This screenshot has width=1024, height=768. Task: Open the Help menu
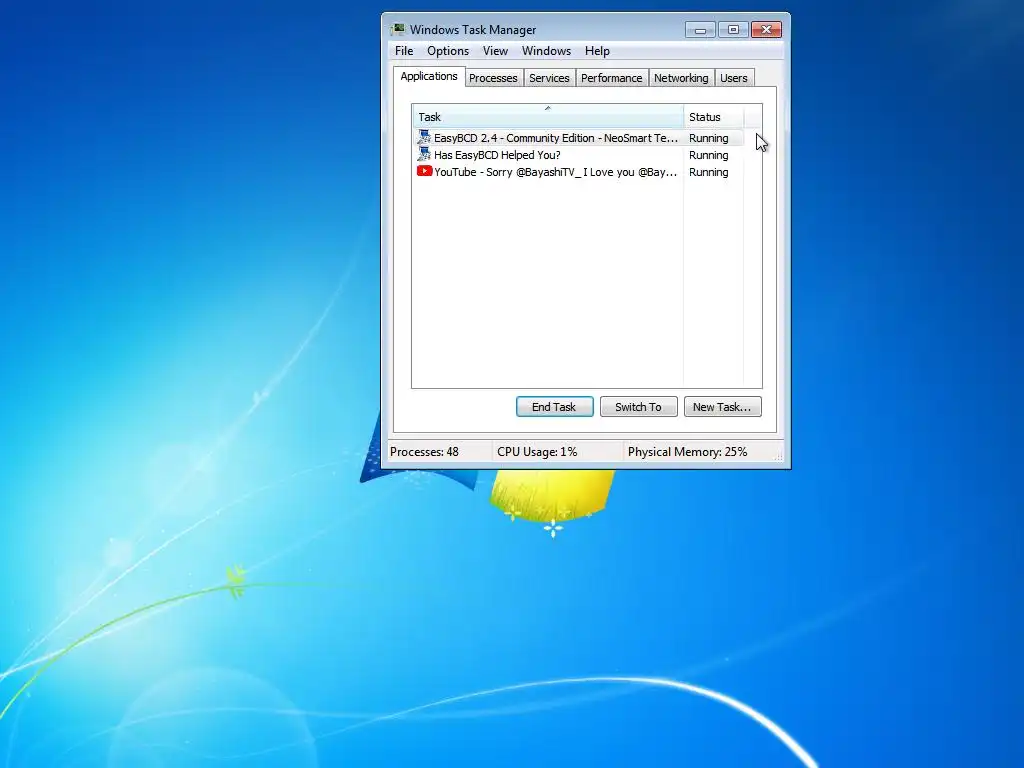click(597, 51)
